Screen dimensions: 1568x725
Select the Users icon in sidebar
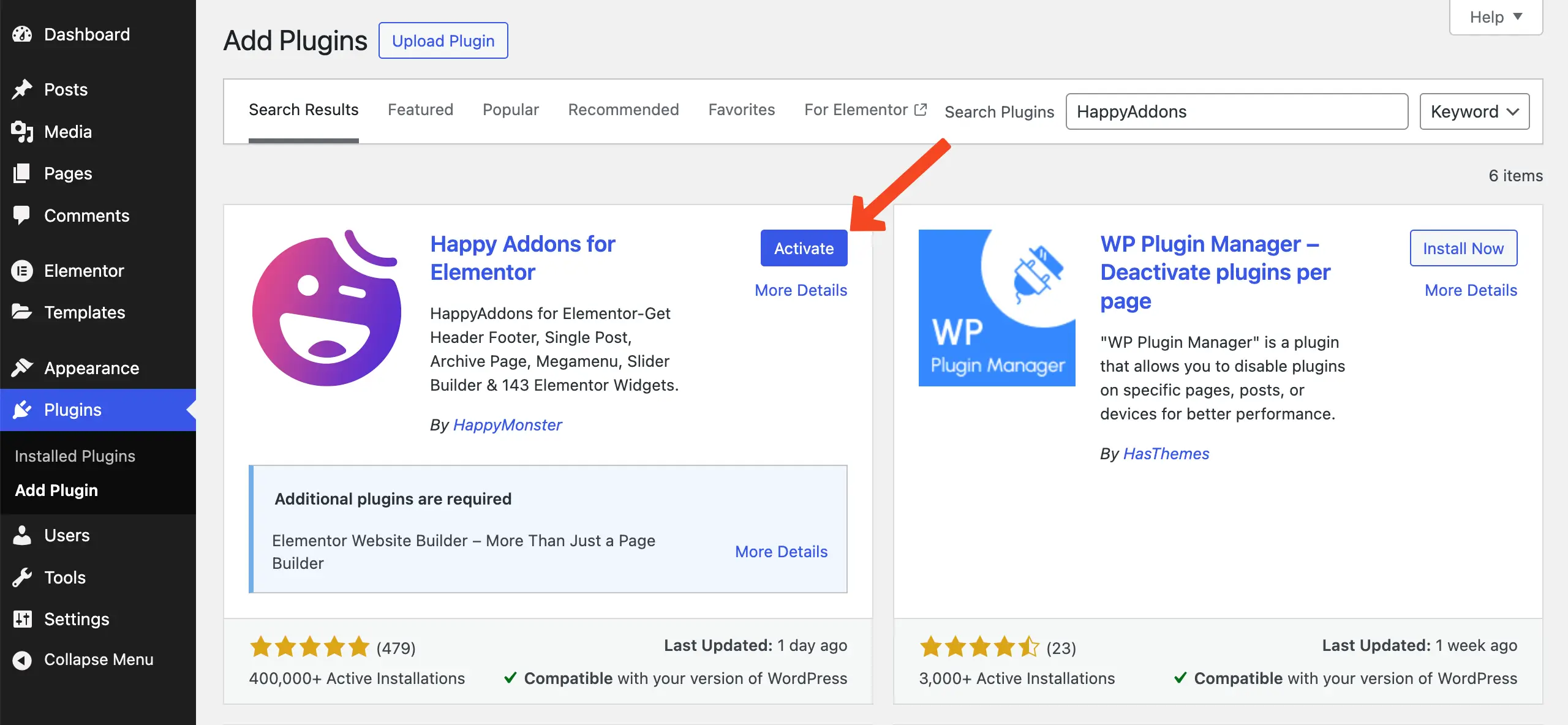[22, 535]
